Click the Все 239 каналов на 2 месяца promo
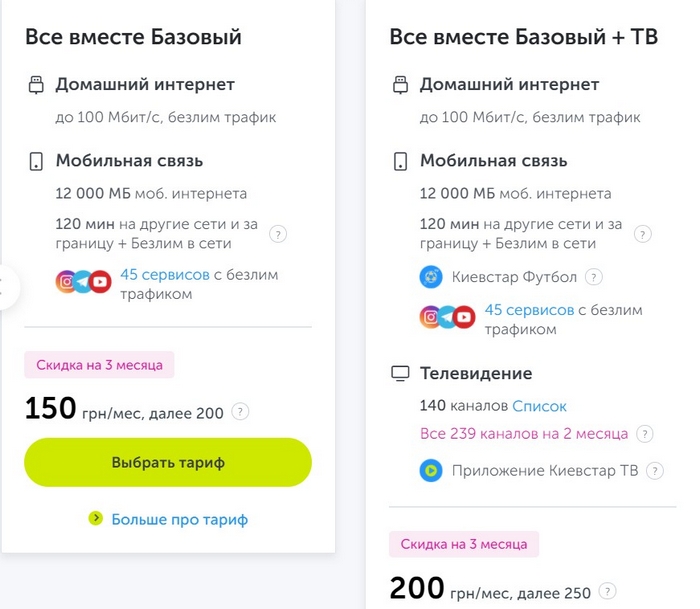Screen dimensions: 700x609 pos(524,434)
